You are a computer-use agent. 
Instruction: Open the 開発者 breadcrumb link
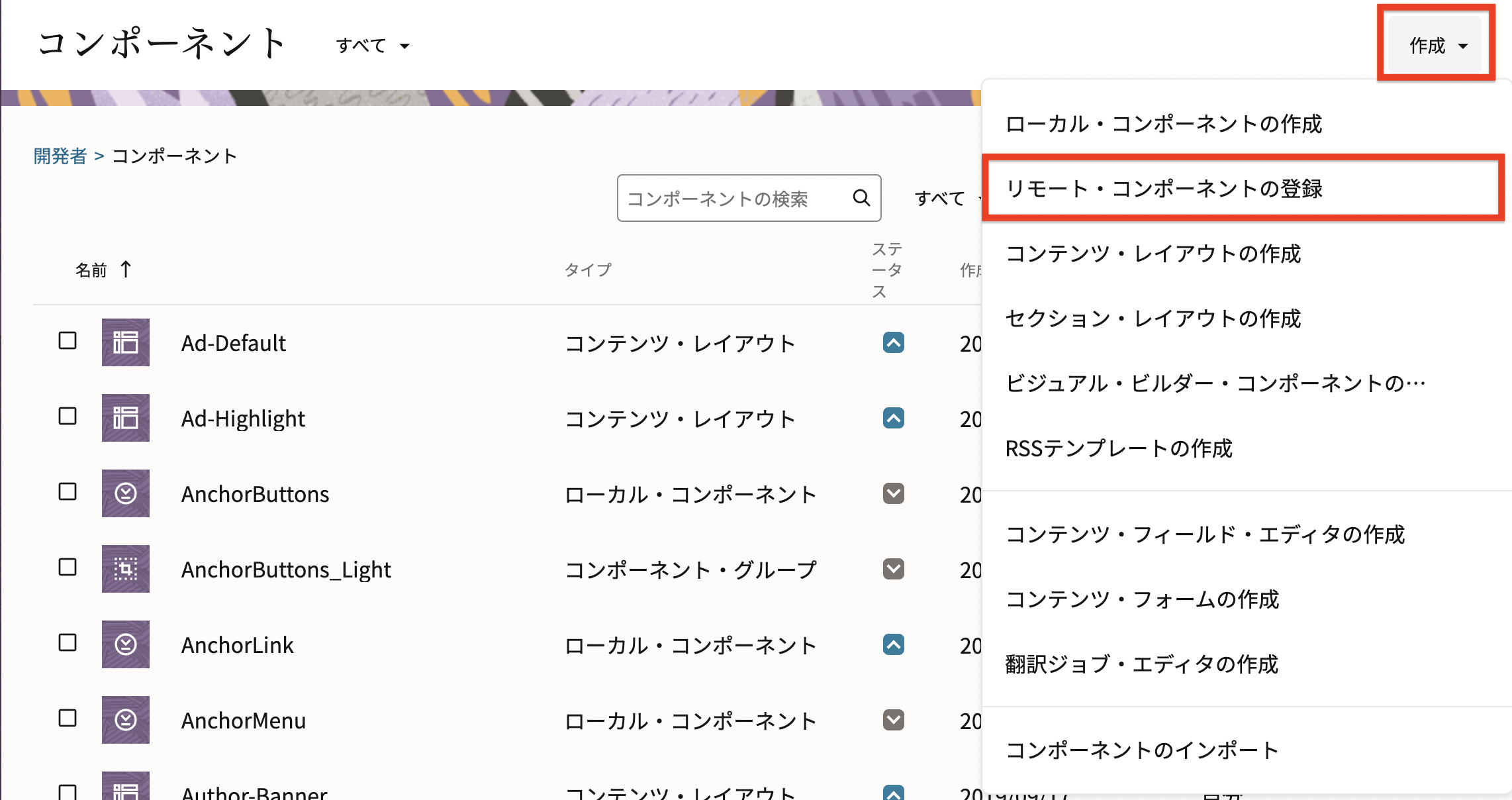(x=60, y=156)
